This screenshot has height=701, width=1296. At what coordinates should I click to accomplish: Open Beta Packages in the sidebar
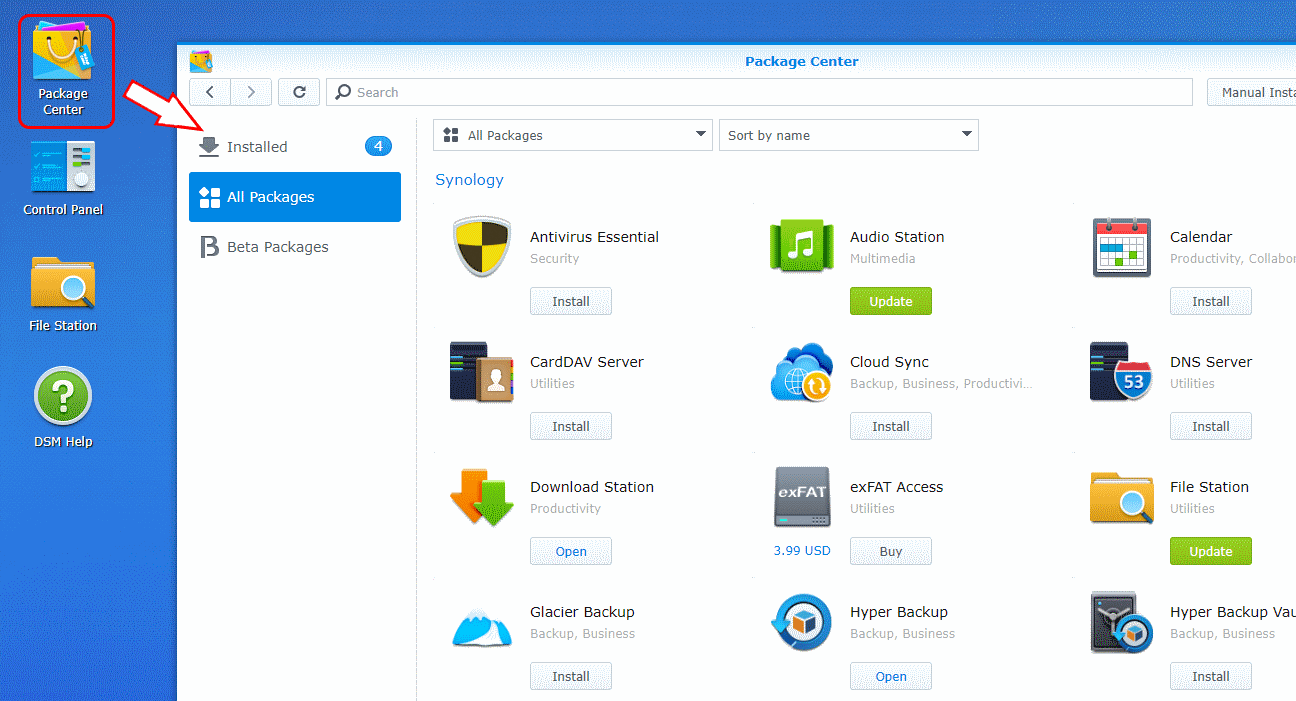pyautogui.click(x=295, y=247)
